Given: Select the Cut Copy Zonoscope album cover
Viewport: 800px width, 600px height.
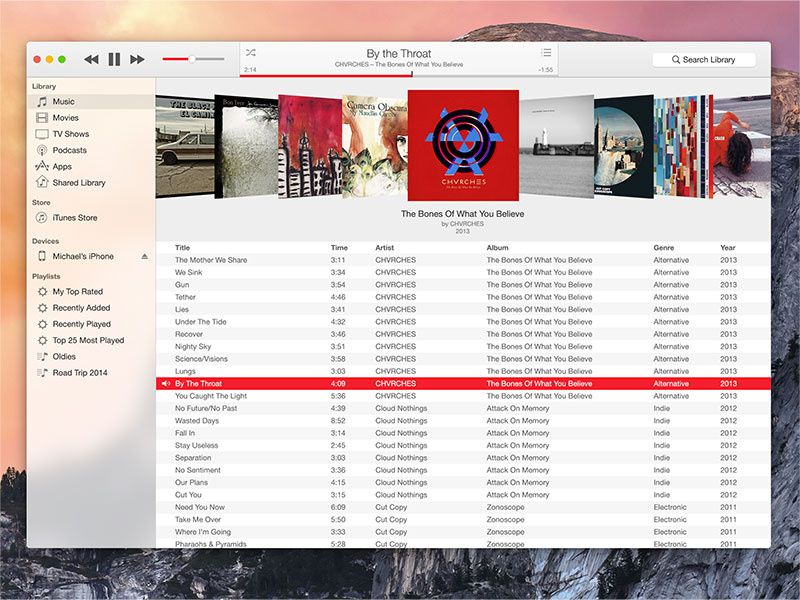Looking at the screenshot, I should click(624, 146).
